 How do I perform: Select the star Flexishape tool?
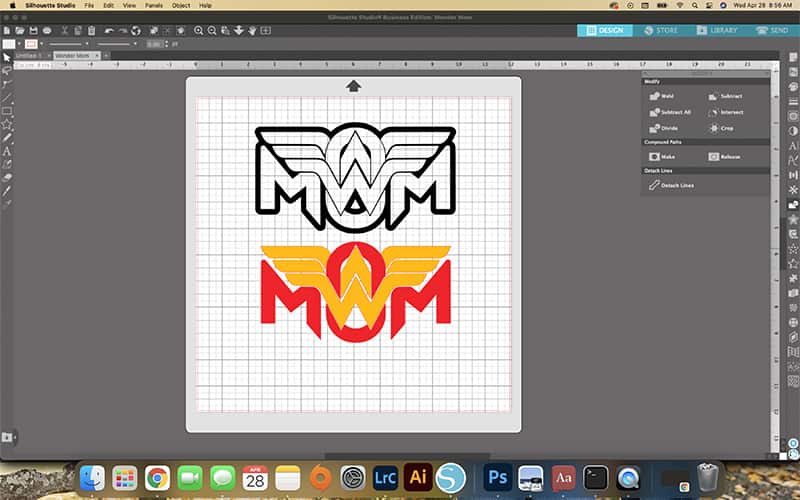7,124
